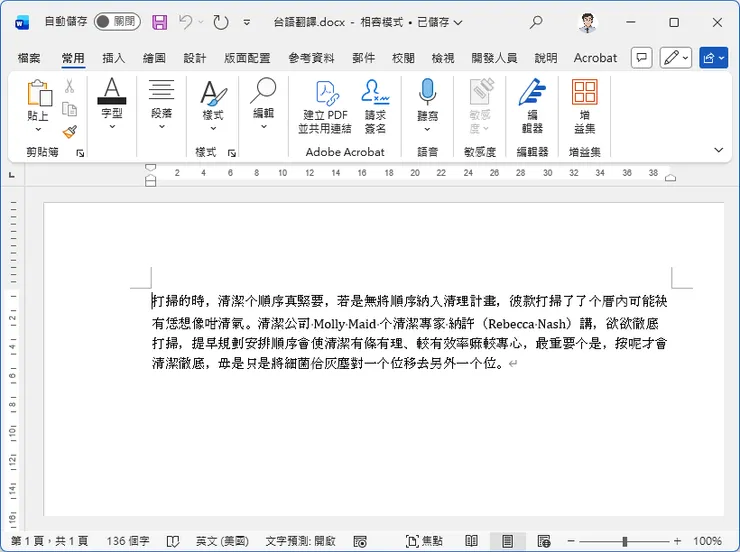Toggle the AutoSave switch
The image size is (740, 552).
coord(117,22)
